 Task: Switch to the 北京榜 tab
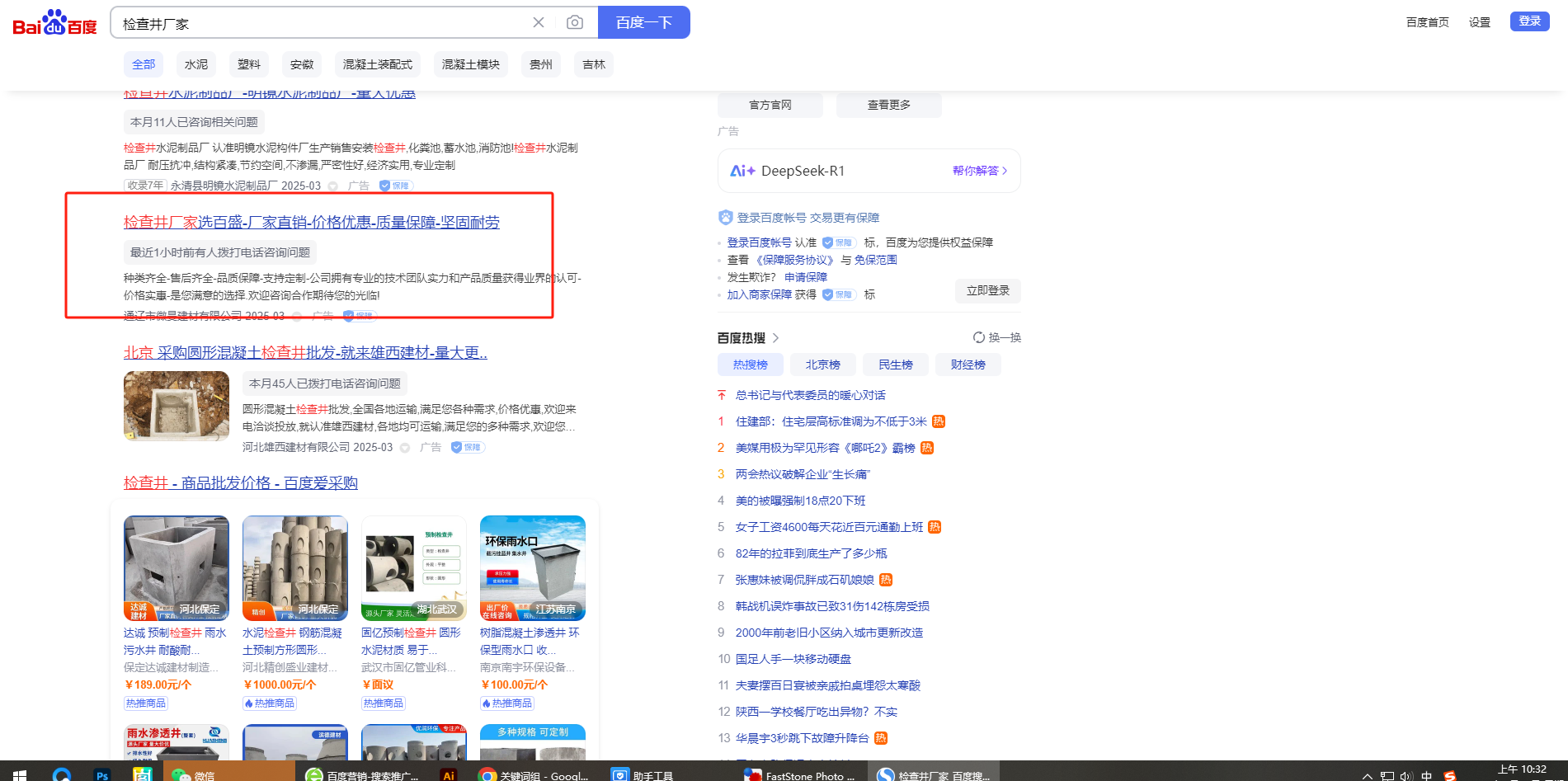point(822,365)
